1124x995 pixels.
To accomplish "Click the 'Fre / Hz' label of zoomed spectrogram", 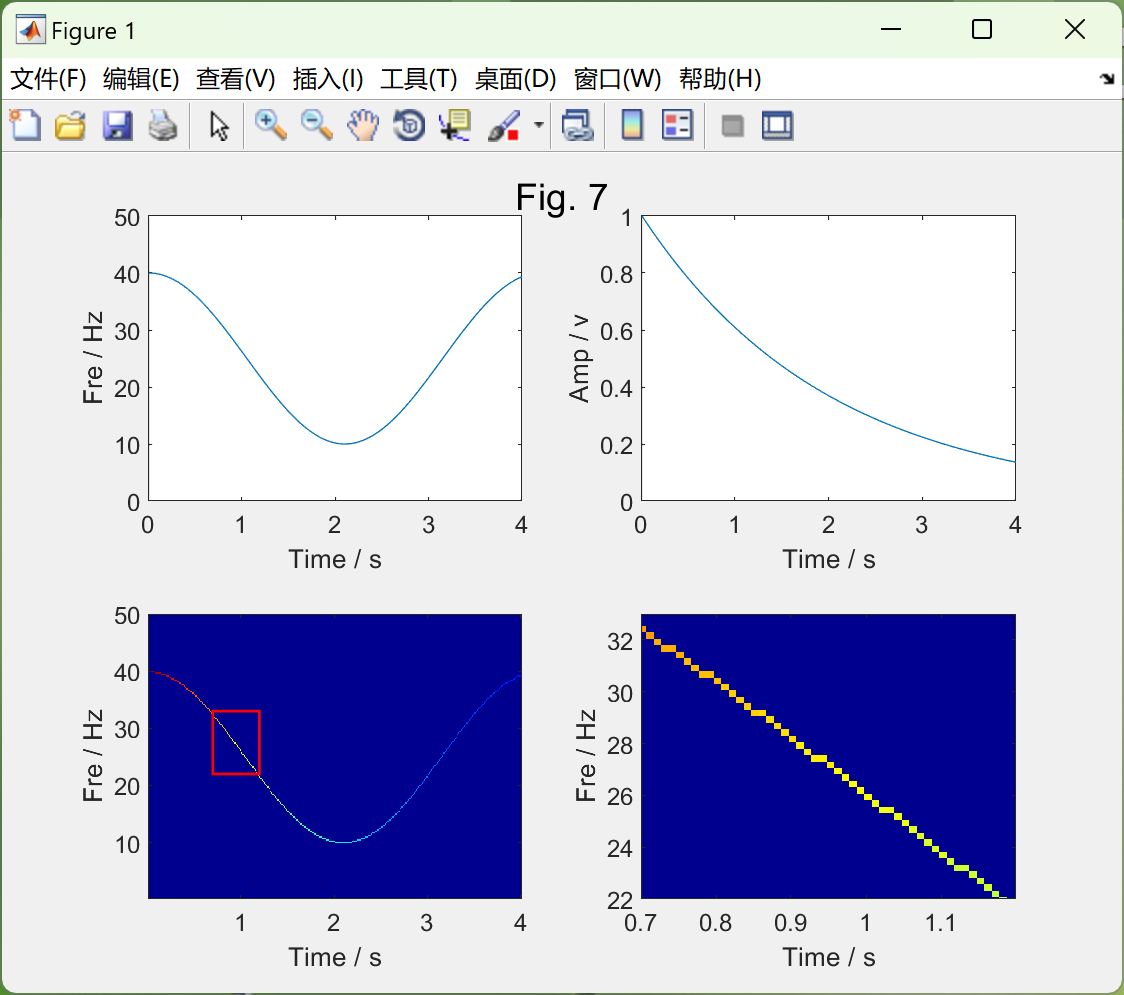I will (586, 756).
